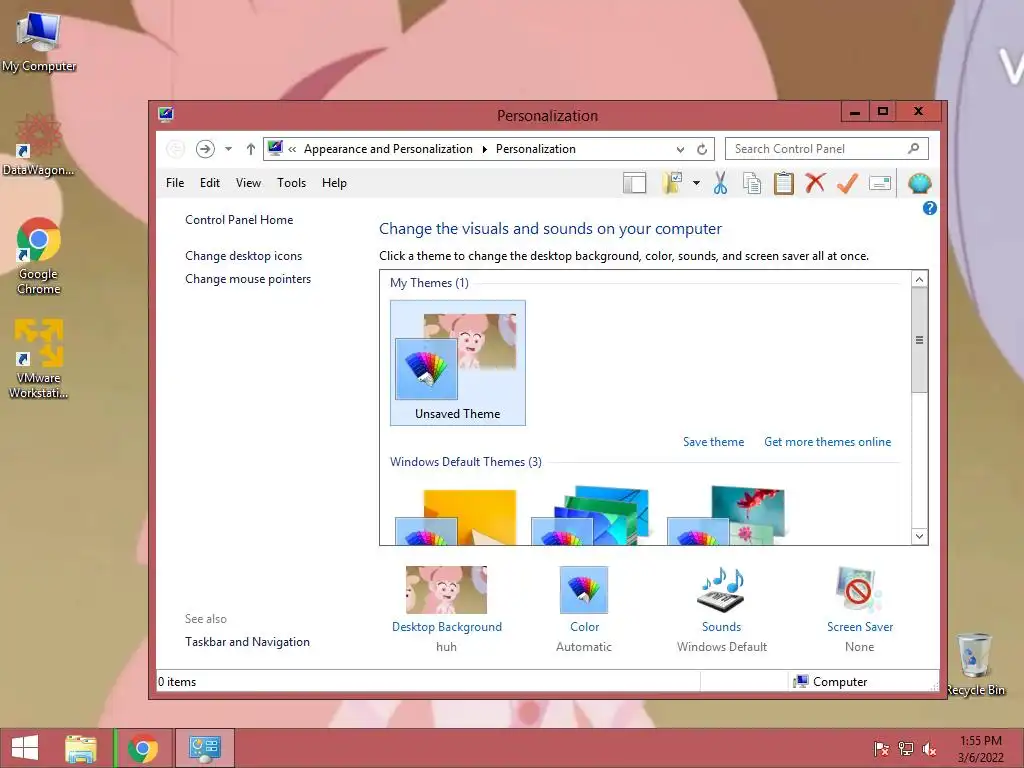Open the Screen Saver settings icon

click(859, 590)
